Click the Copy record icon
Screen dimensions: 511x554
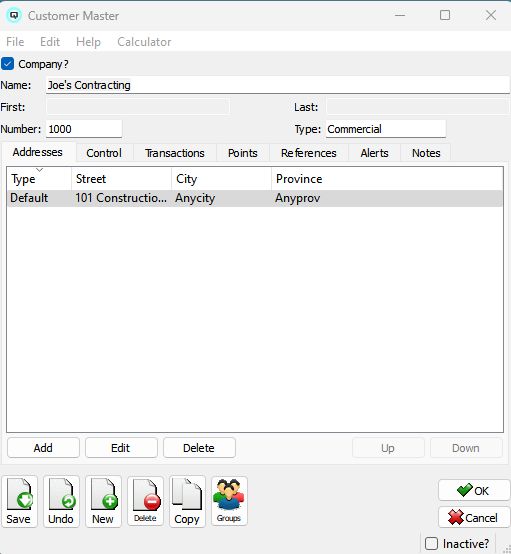(x=187, y=501)
